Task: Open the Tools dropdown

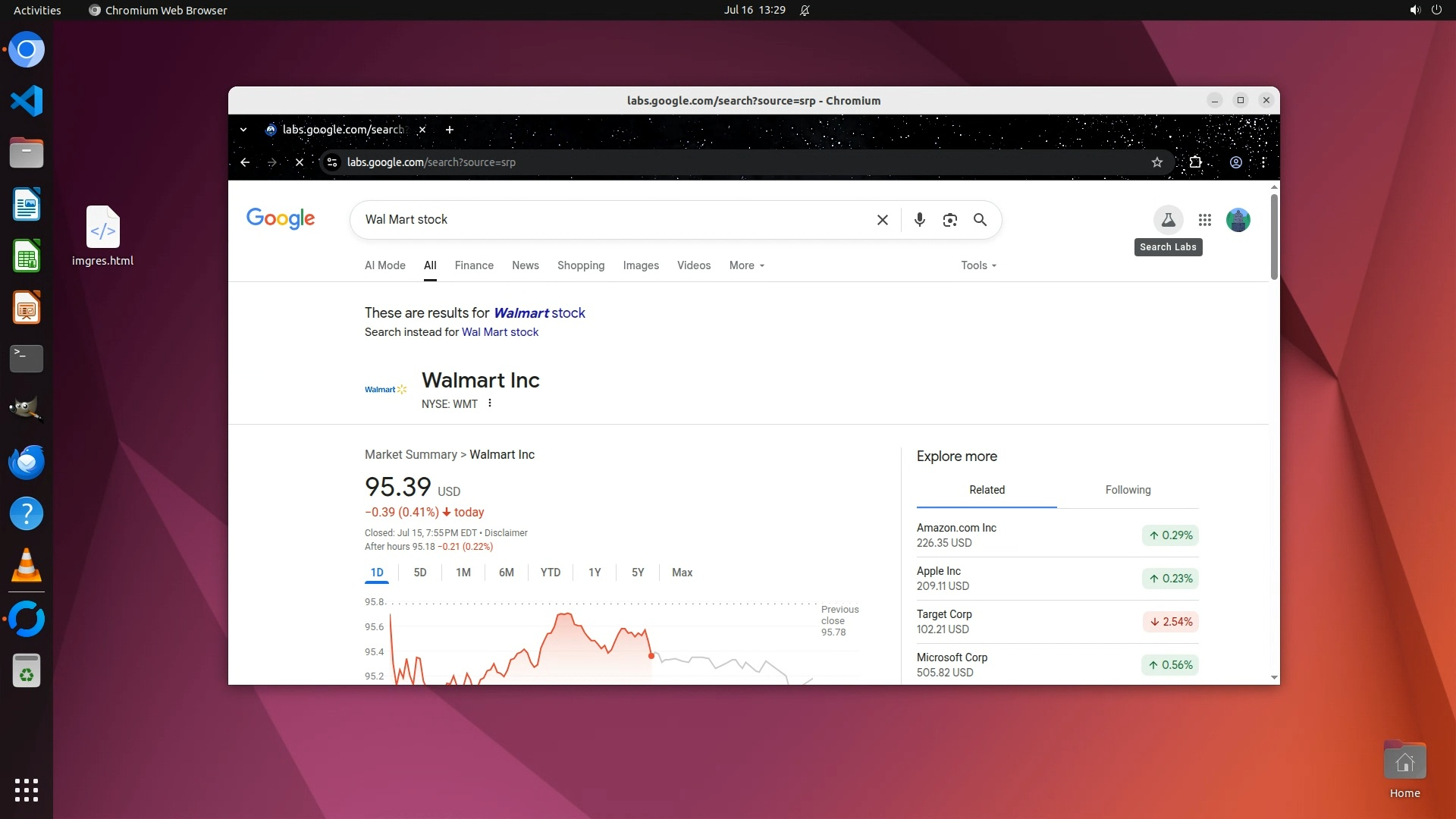Action: pyautogui.click(x=978, y=265)
